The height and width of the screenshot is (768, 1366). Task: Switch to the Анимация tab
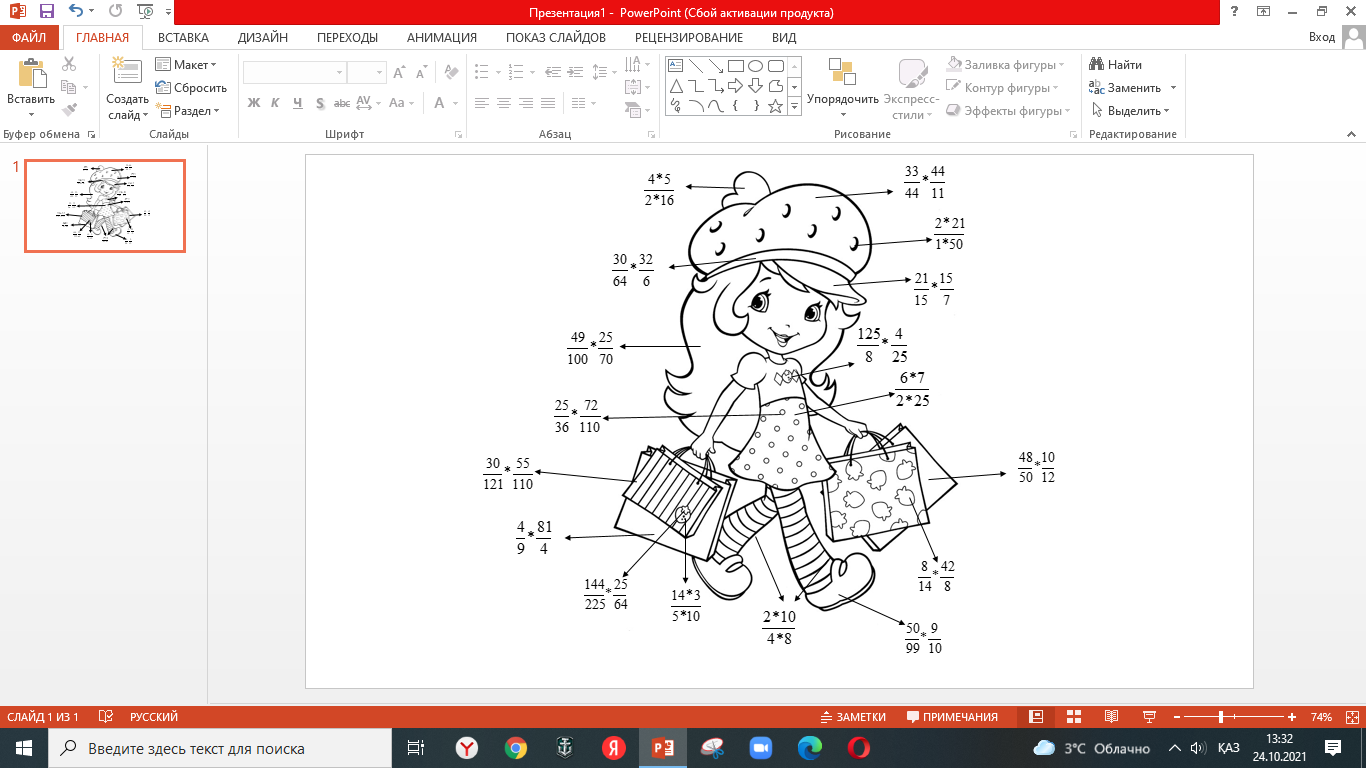(x=442, y=38)
